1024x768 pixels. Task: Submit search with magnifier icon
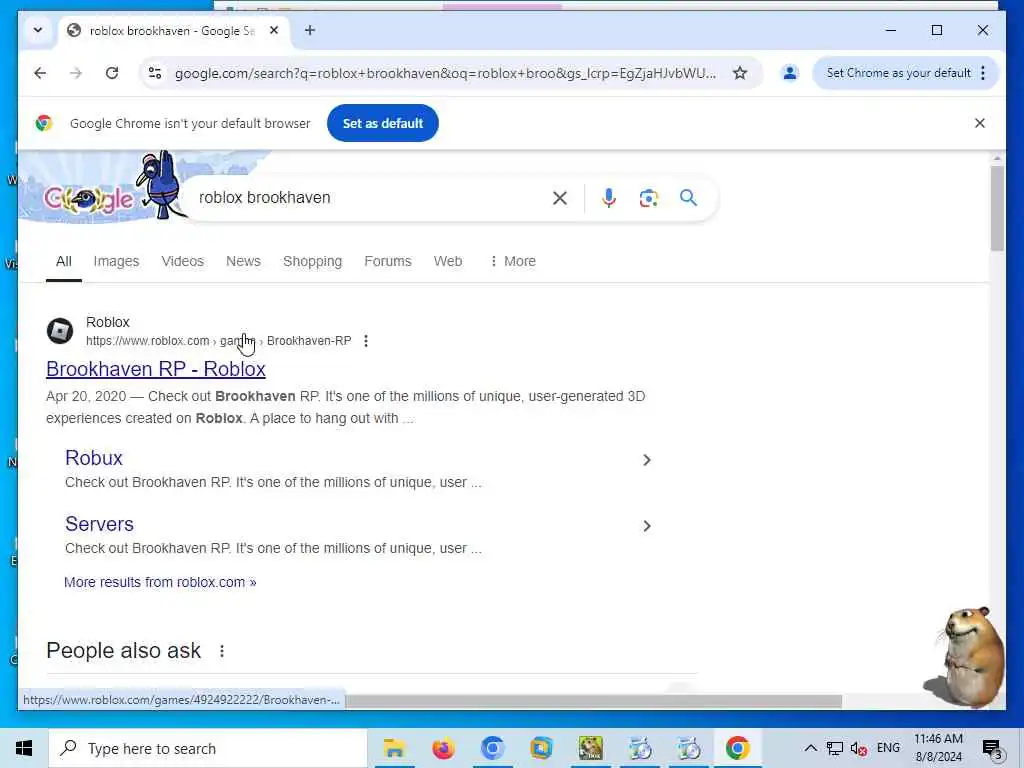click(x=688, y=198)
